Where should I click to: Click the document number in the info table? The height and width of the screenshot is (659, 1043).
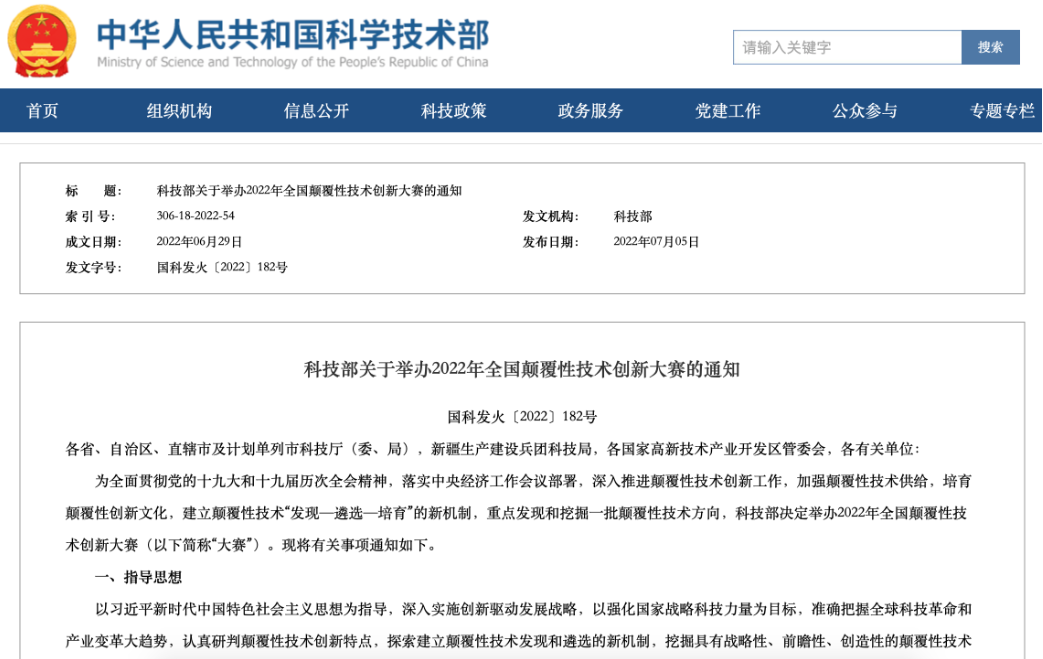[222, 268]
